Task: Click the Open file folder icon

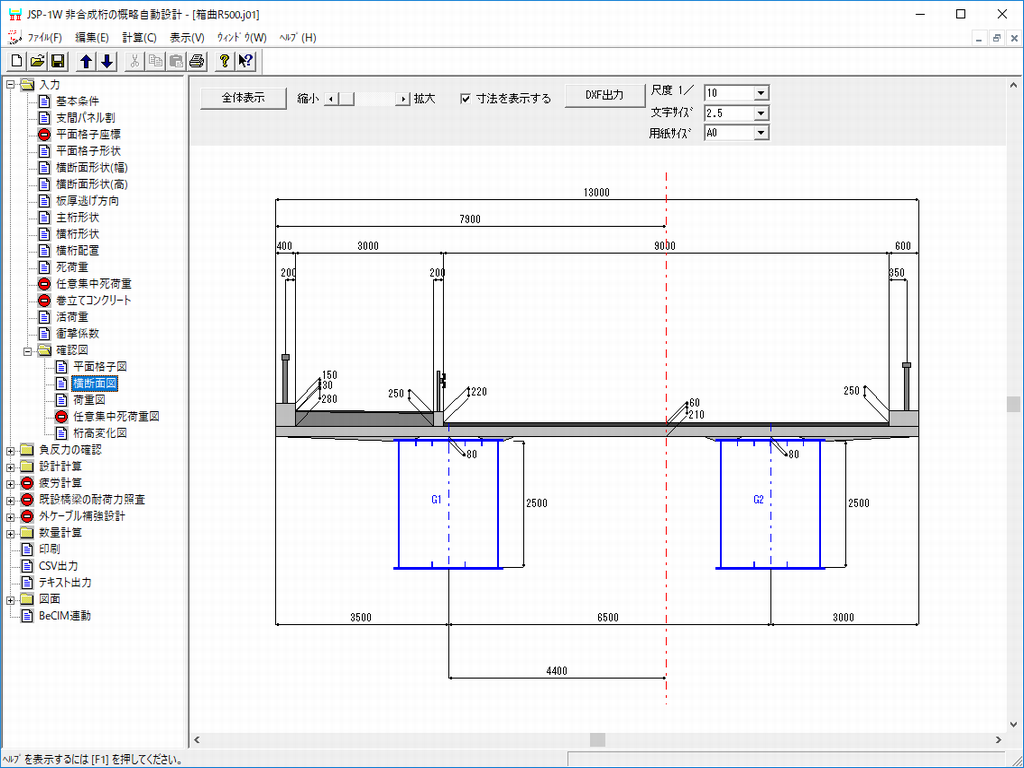Action: pyautogui.click(x=37, y=62)
